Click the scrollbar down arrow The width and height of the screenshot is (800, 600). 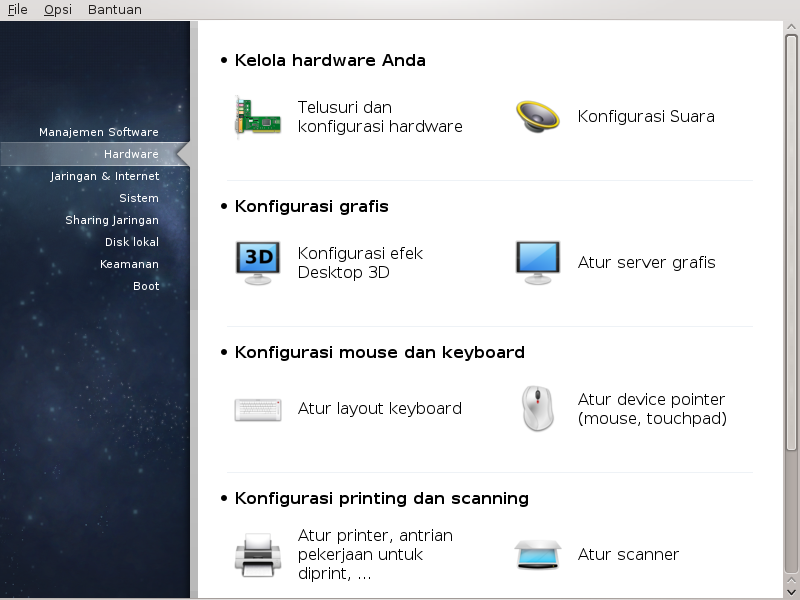[x=791, y=592]
